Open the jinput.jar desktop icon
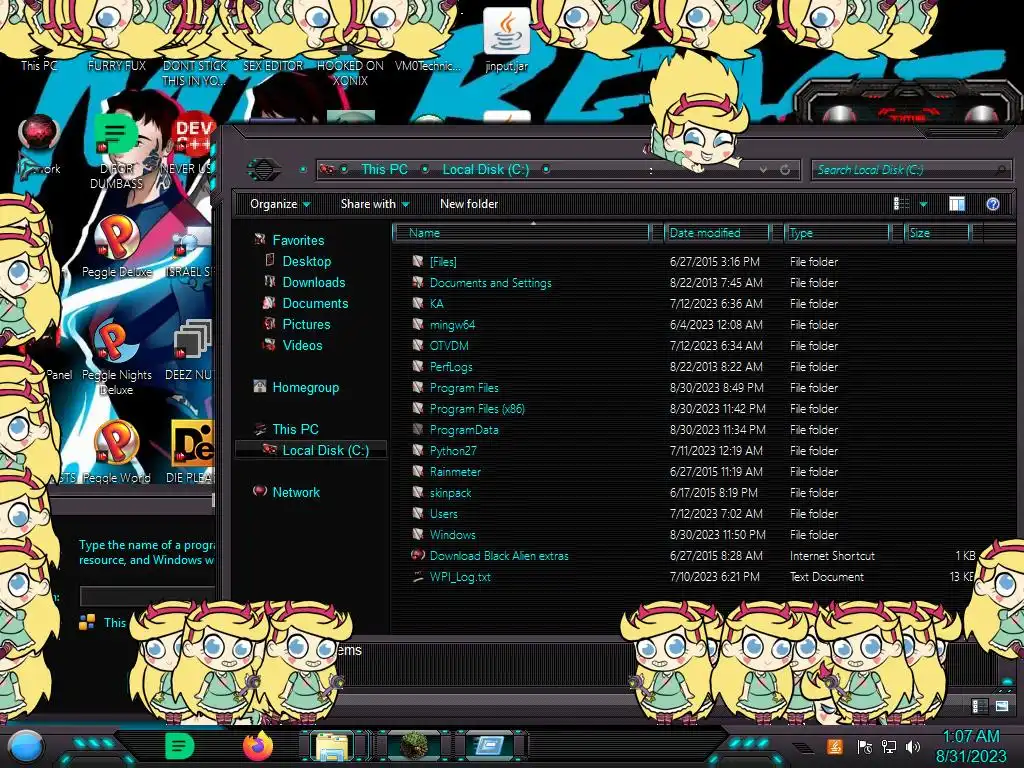This screenshot has height=768, width=1024. [506, 39]
